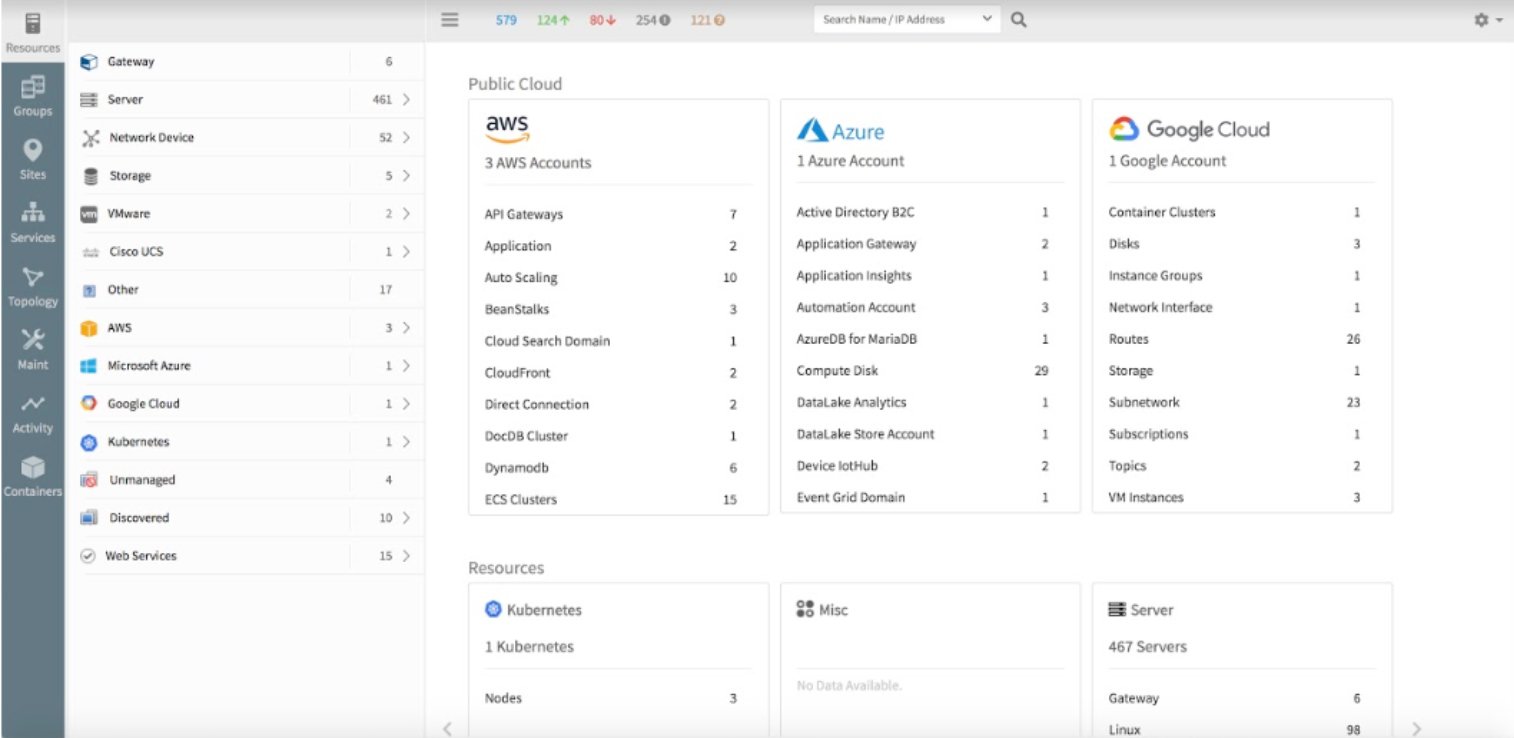The height and width of the screenshot is (738, 1514).
Task: Open the search criteria dropdown
Action: (986, 18)
